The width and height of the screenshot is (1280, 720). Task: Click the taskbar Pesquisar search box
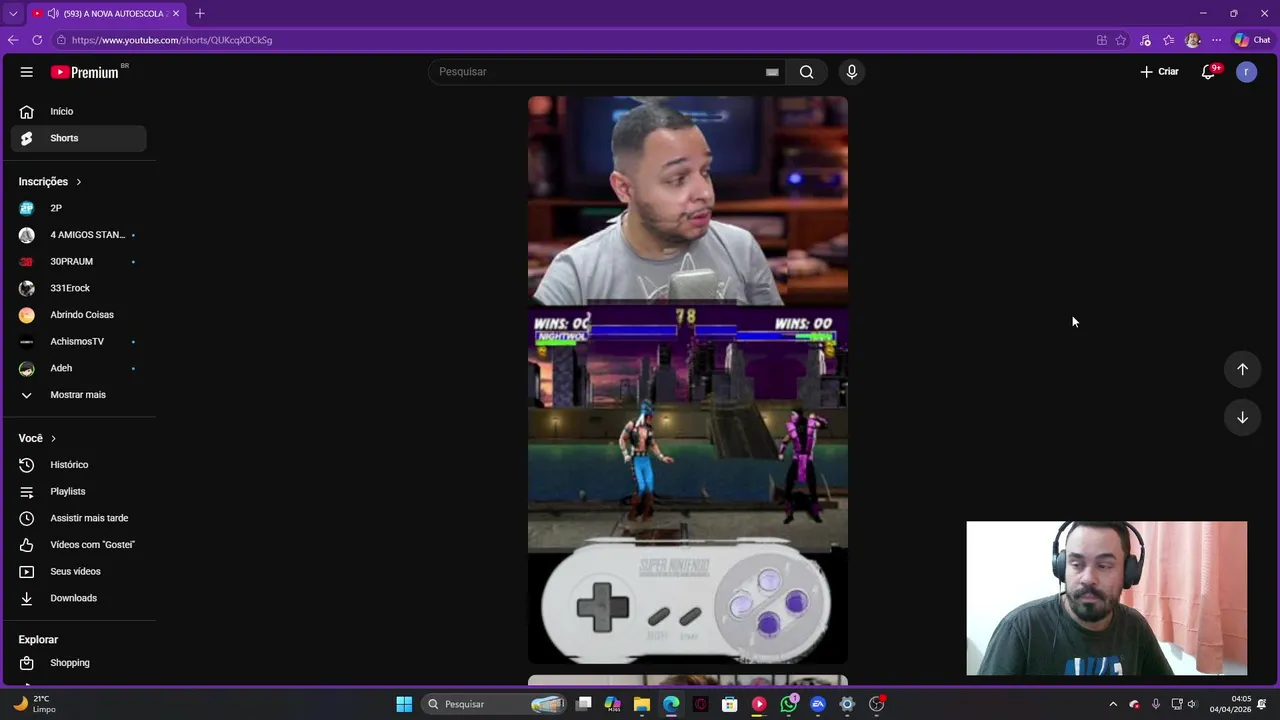click(x=495, y=704)
